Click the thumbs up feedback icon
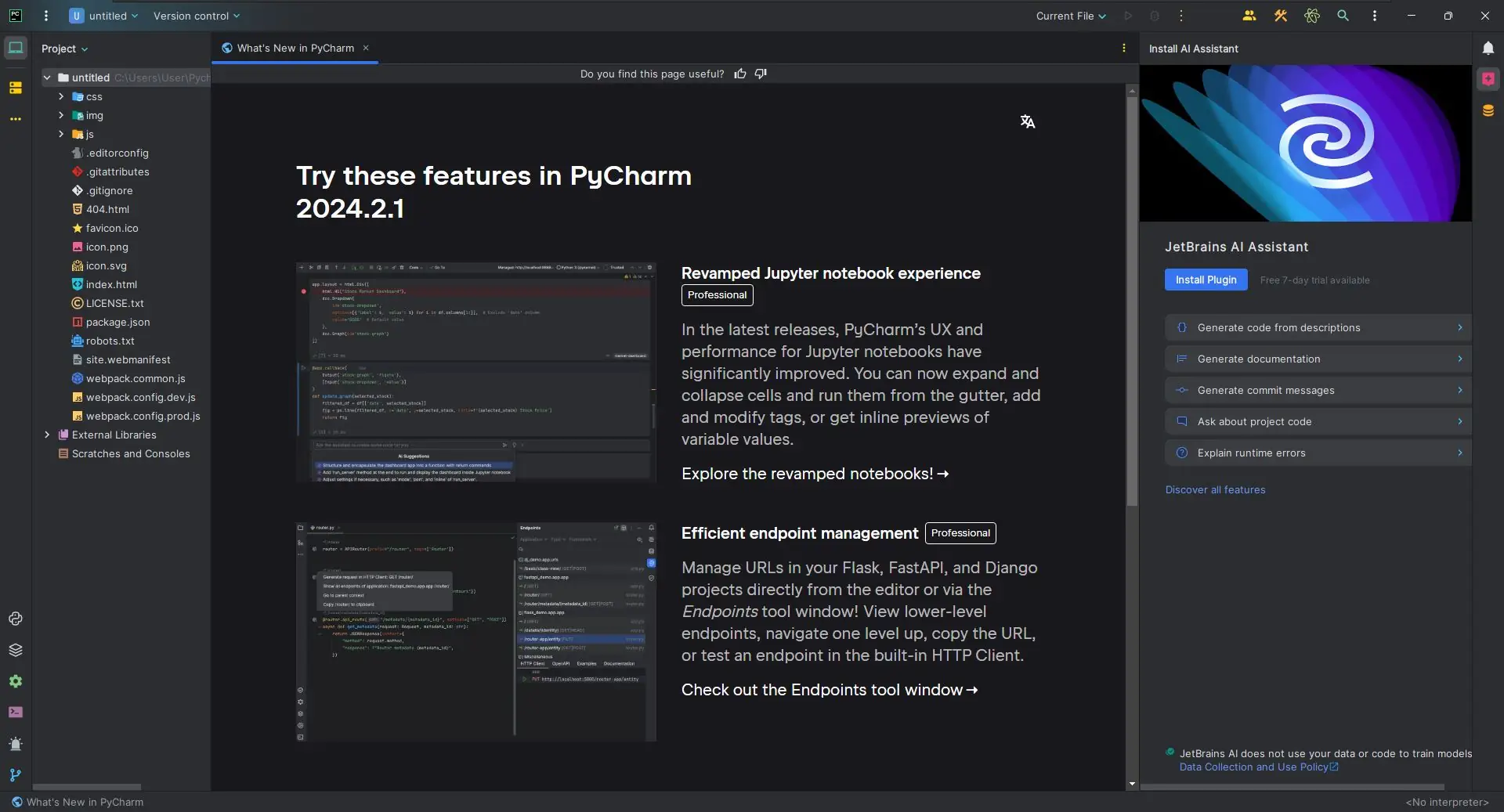The image size is (1504, 812). (x=740, y=74)
